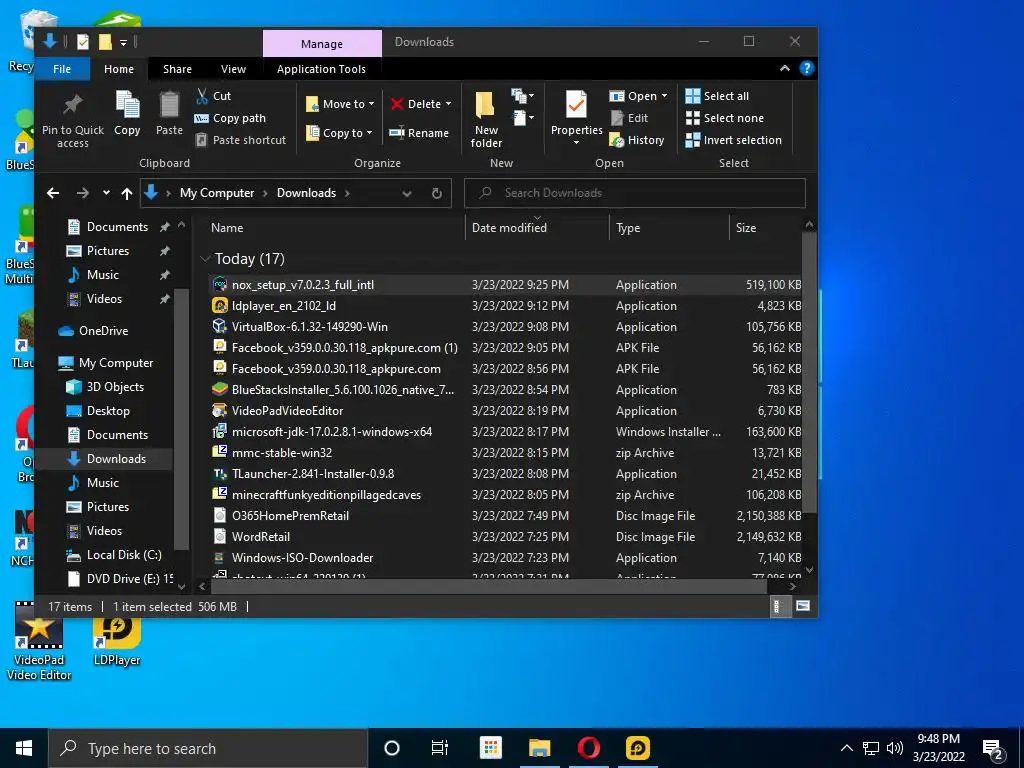The width and height of the screenshot is (1024, 768).
Task: Click the VideoPad Video Editor desktop shortcut
Action: 39,641
